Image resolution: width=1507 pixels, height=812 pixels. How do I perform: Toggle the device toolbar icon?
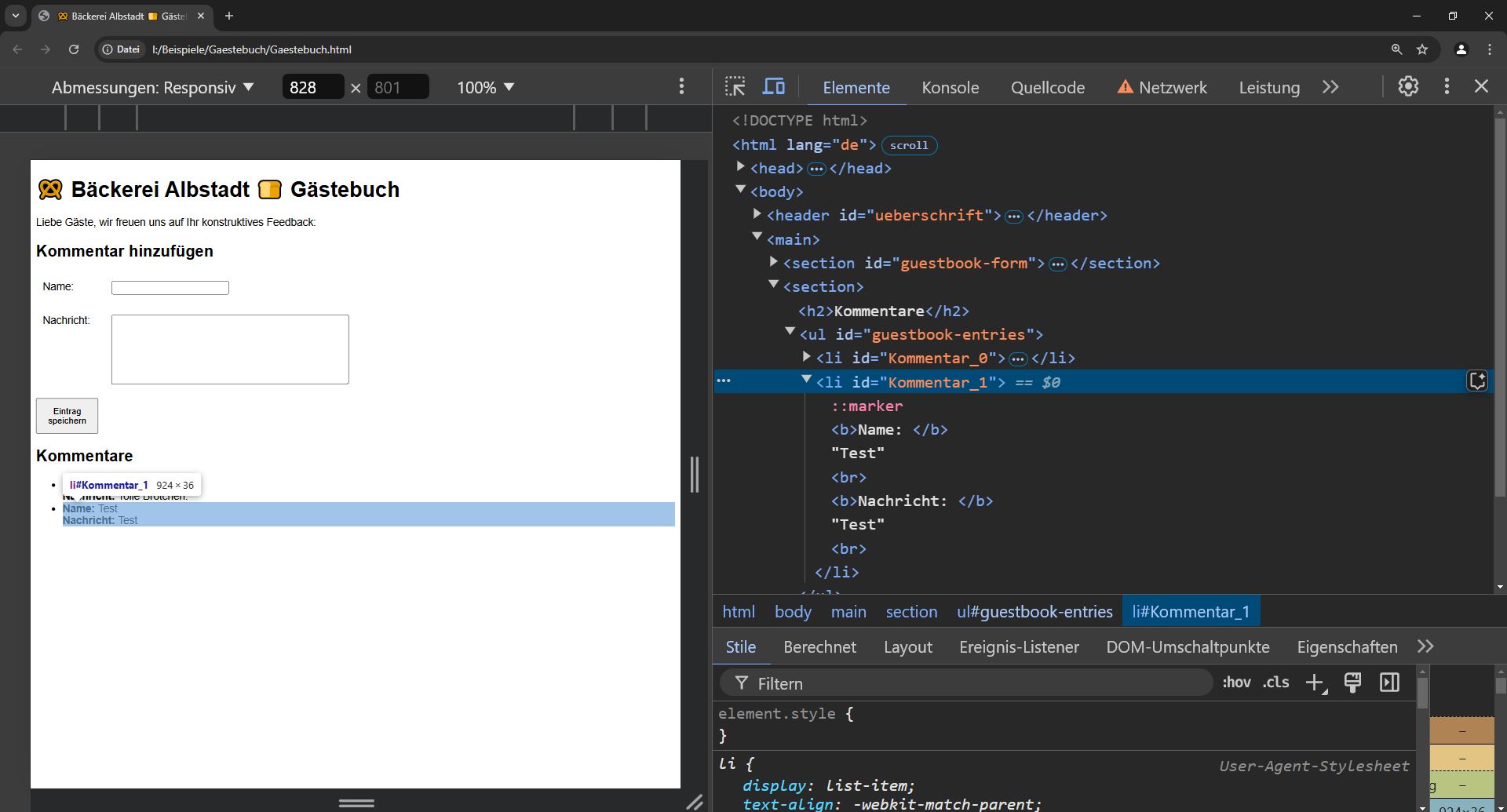click(774, 86)
